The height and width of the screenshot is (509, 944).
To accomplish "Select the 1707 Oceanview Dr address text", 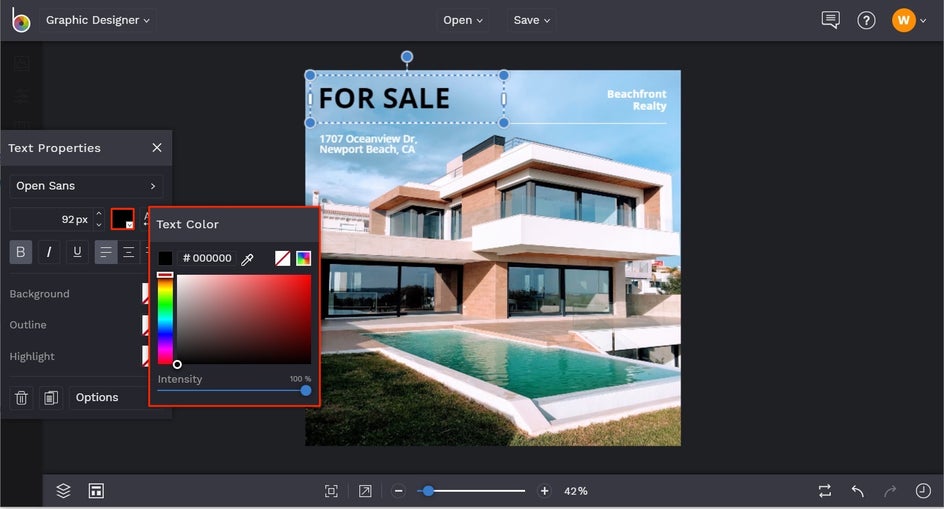I will click(x=368, y=144).
